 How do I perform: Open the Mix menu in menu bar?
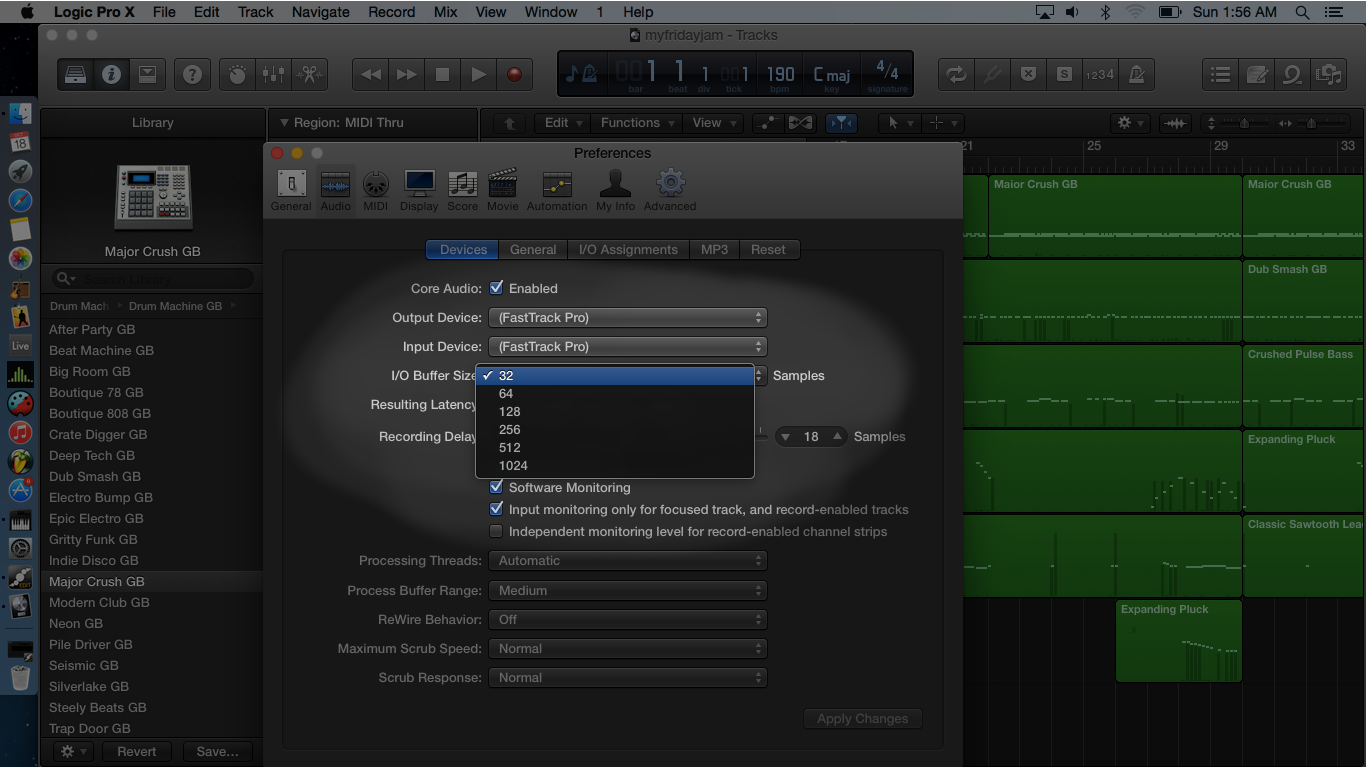tap(445, 12)
